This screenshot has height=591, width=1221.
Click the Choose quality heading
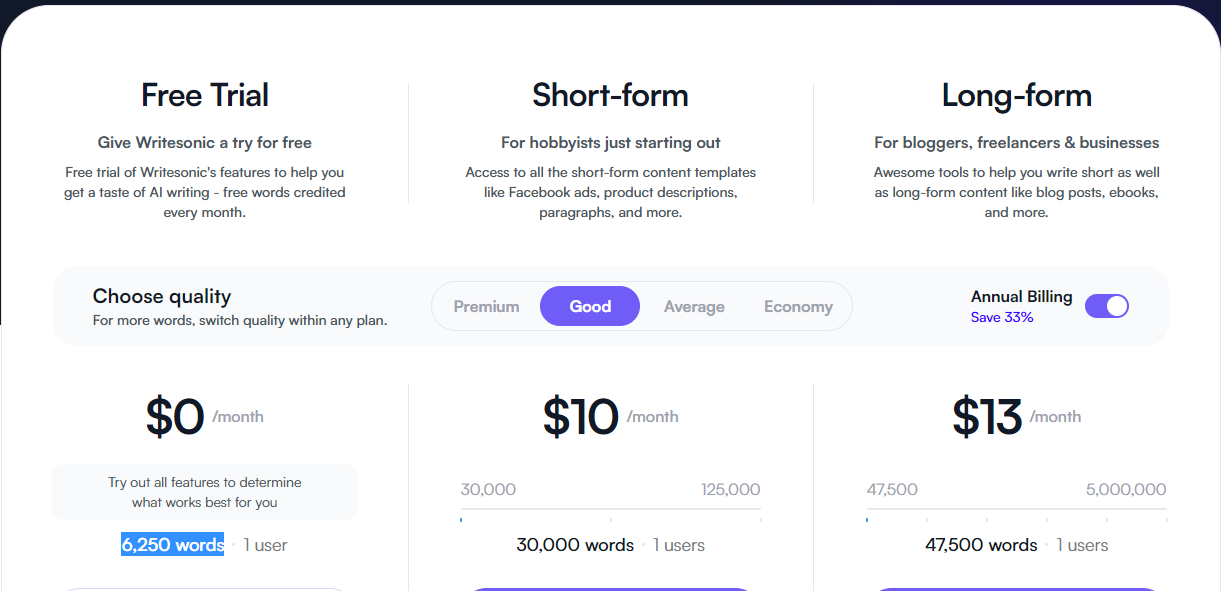pyautogui.click(x=162, y=296)
